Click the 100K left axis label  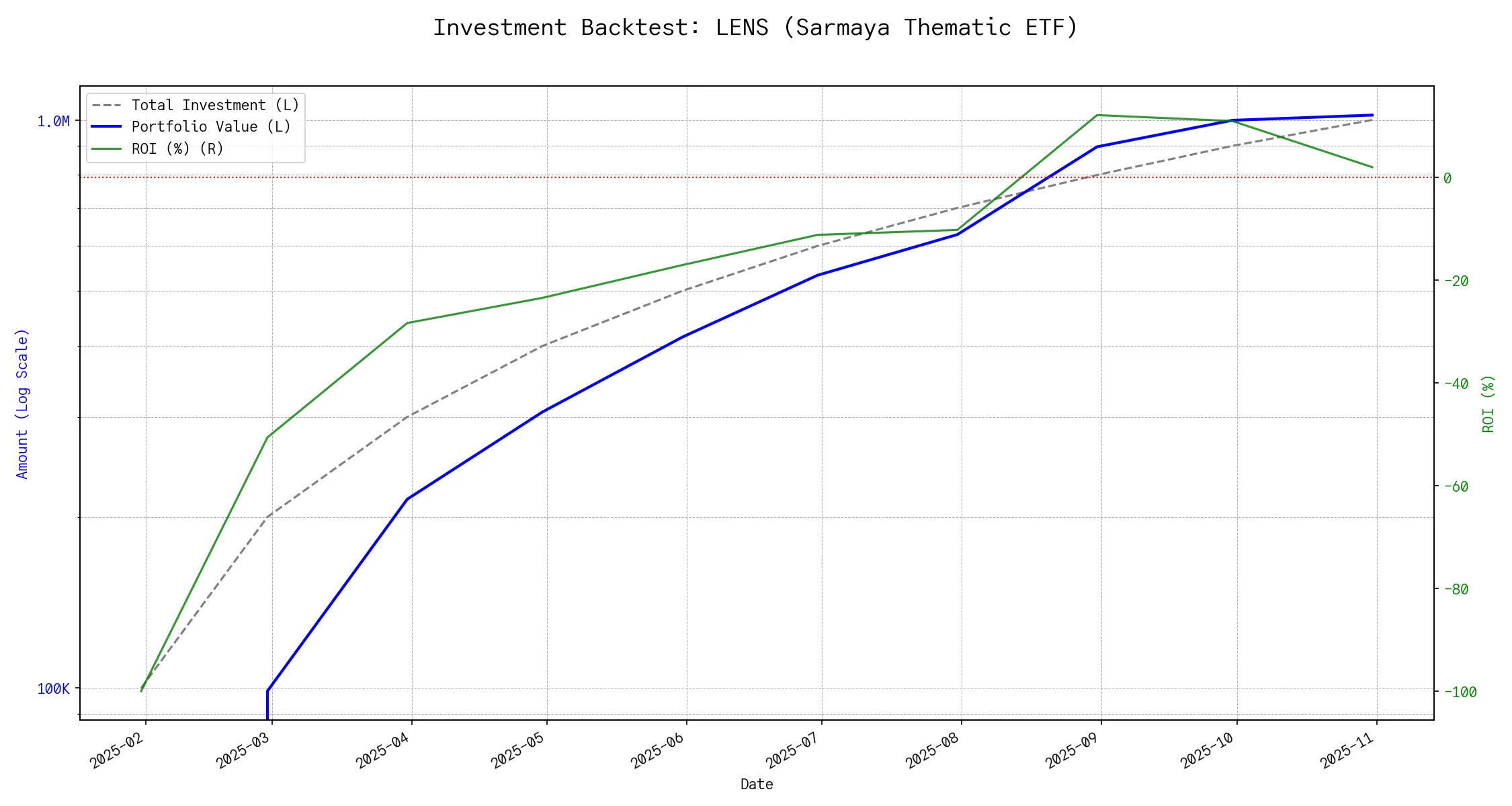point(53,689)
